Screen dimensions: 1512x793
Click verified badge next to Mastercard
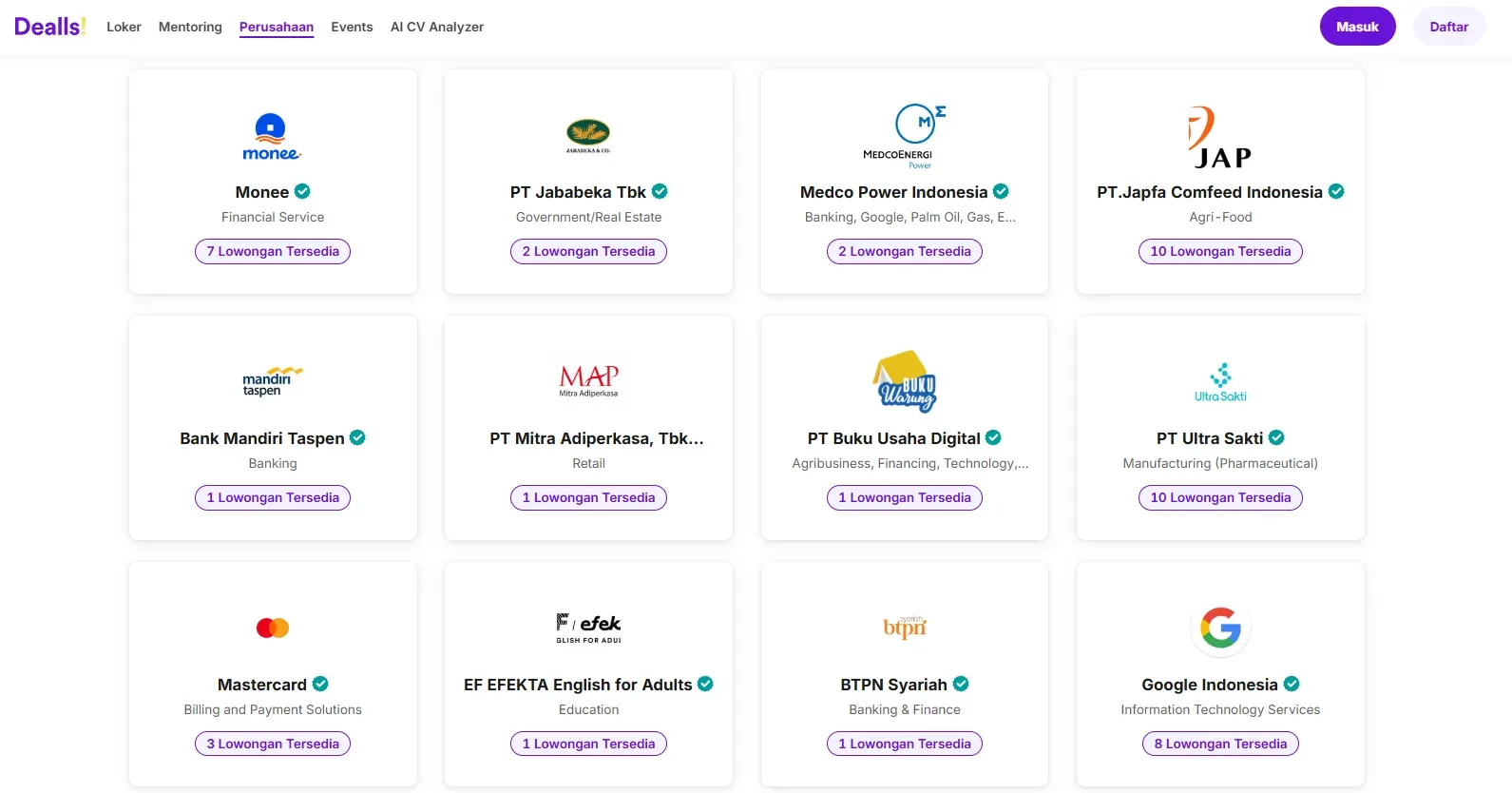pyautogui.click(x=320, y=684)
